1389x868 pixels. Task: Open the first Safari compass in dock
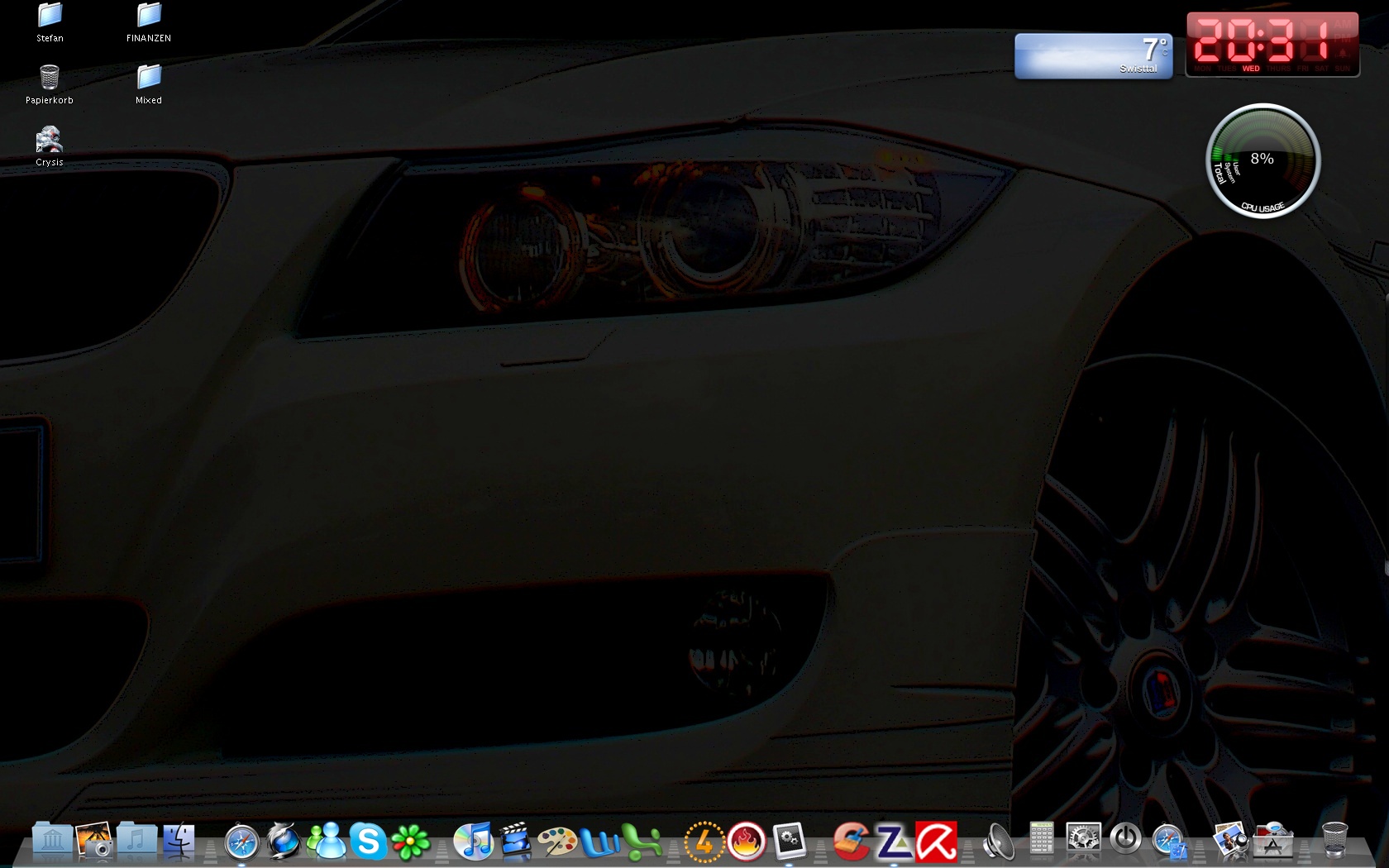242,842
